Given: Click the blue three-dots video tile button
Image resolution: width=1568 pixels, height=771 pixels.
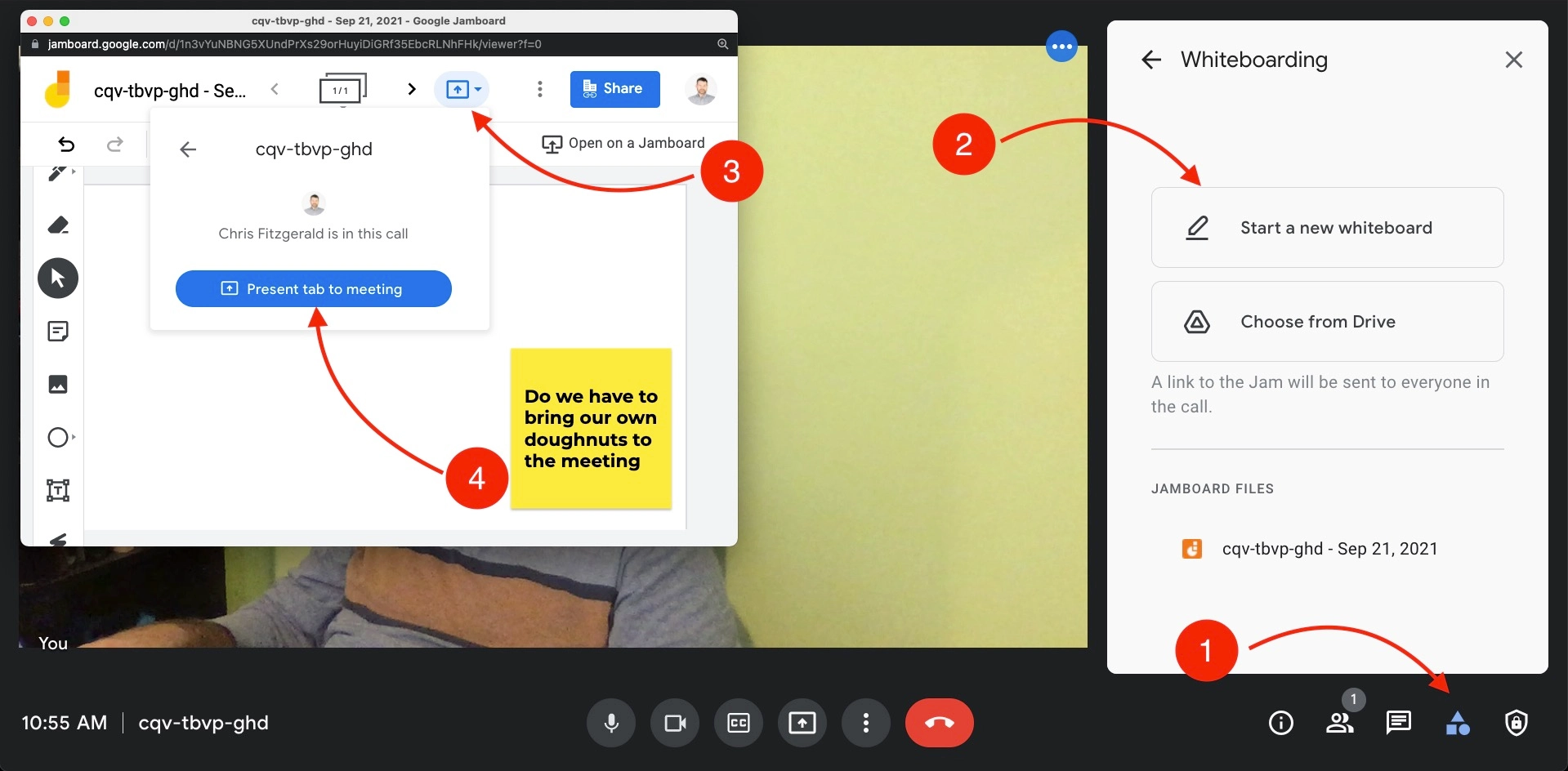Looking at the screenshot, I should 1061,47.
